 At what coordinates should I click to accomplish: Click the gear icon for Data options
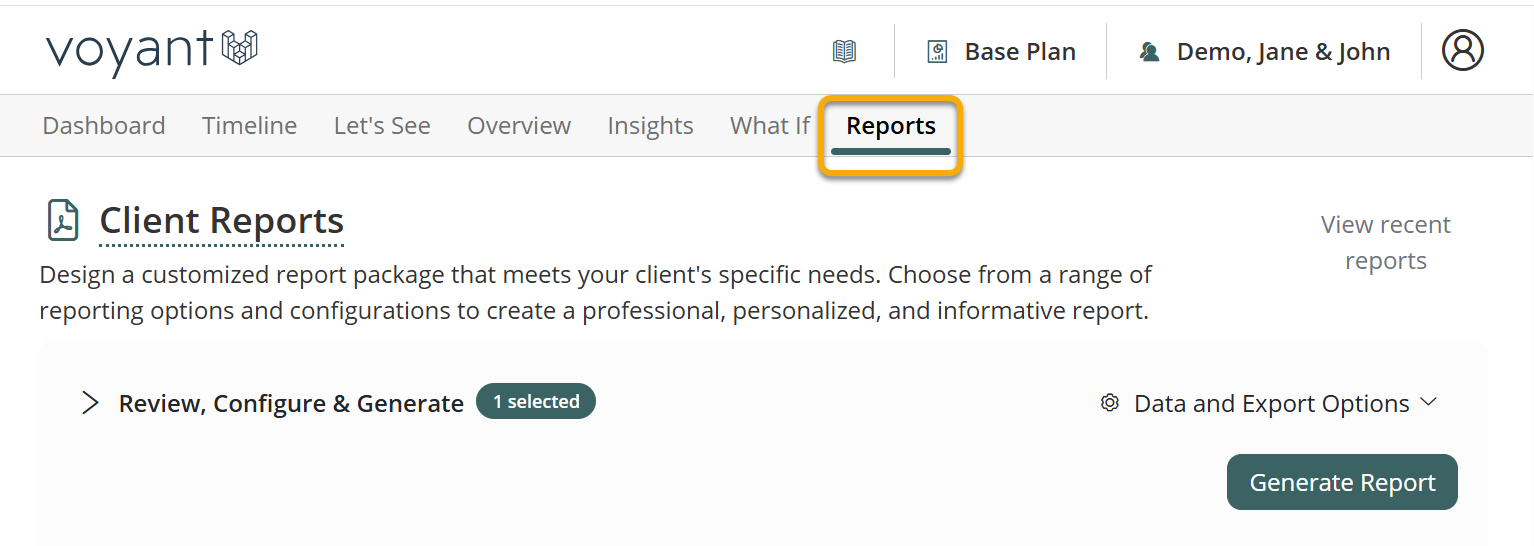click(x=1109, y=403)
